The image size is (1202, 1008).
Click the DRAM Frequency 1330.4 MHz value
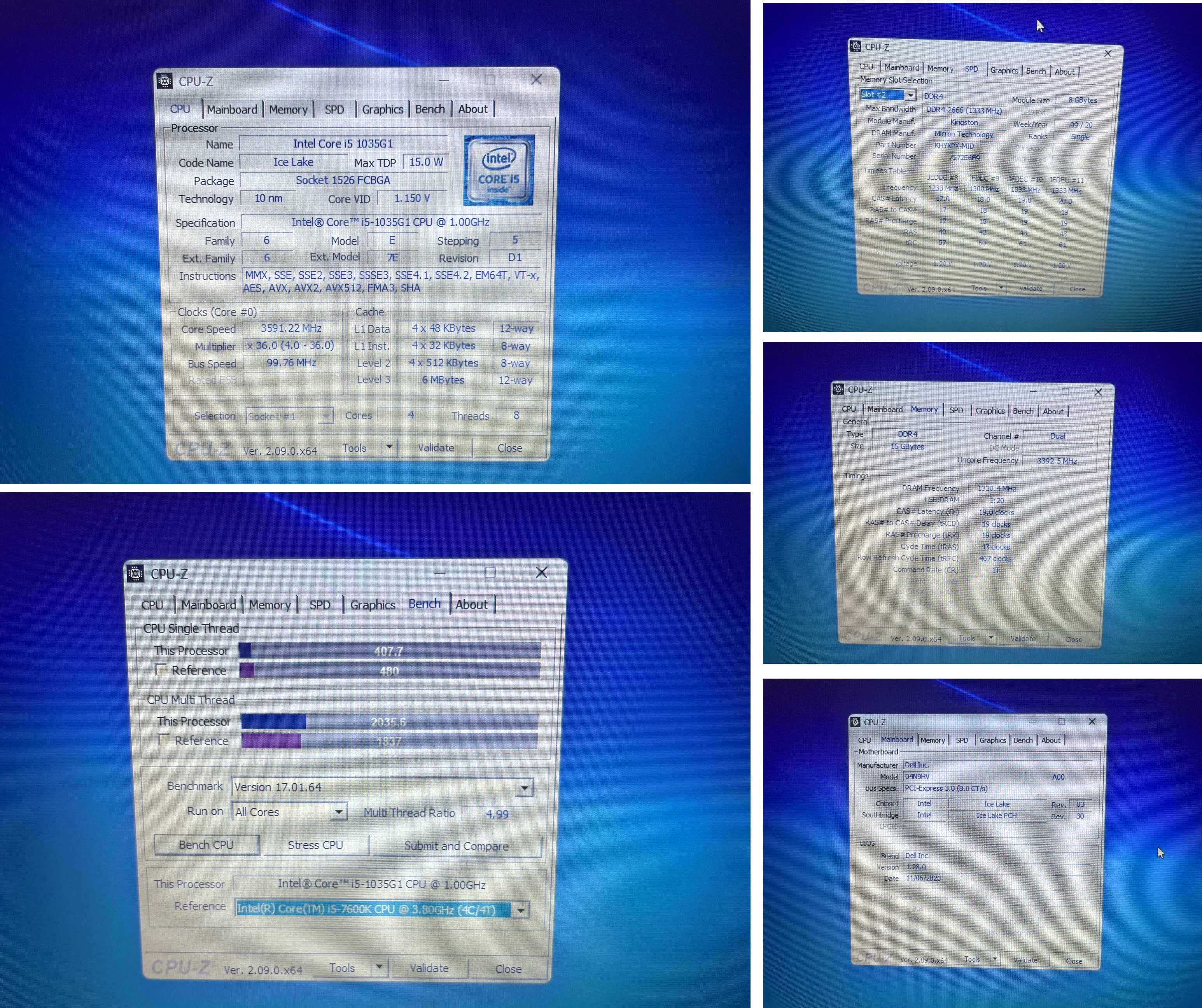click(997, 488)
